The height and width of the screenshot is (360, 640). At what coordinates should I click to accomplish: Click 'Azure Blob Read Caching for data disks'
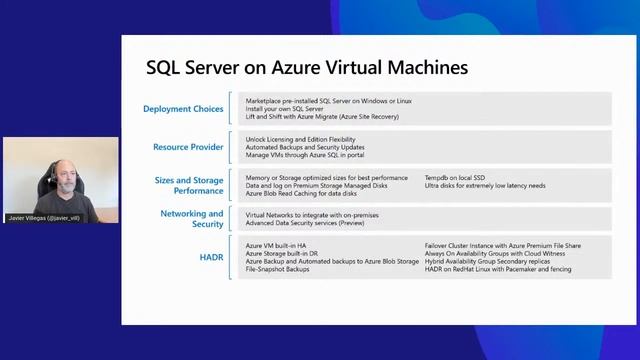click(301, 193)
